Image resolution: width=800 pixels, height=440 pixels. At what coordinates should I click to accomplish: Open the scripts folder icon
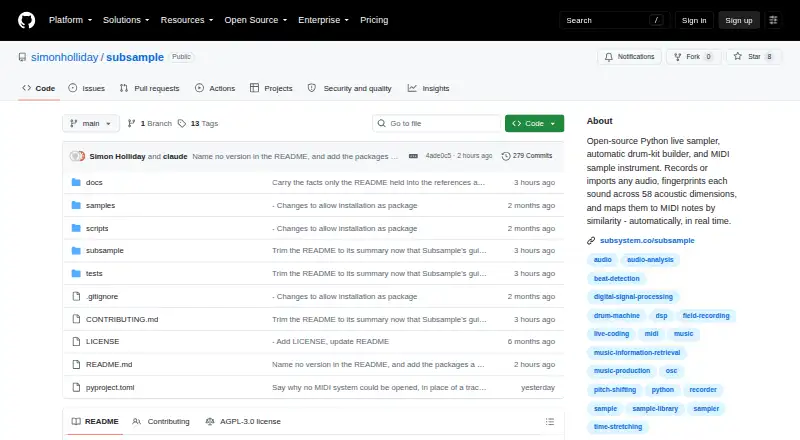(x=76, y=228)
